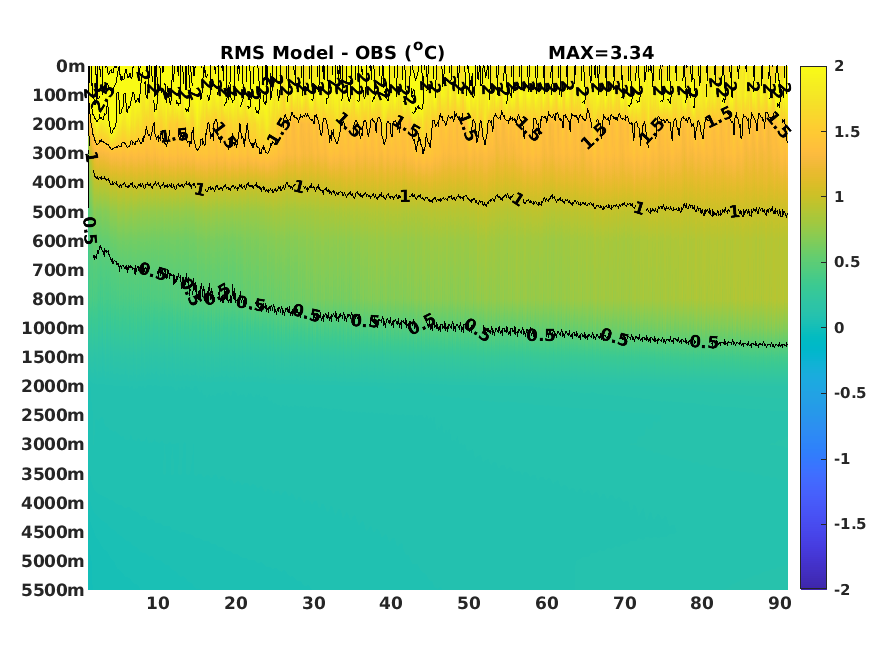
Task: Select the "2500m" depth axis label
Action: 53,416
